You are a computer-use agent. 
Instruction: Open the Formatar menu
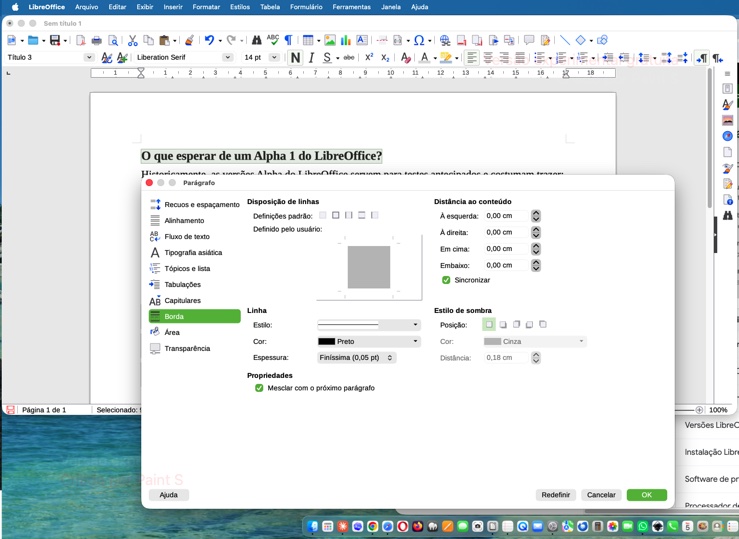click(x=206, y=7)
